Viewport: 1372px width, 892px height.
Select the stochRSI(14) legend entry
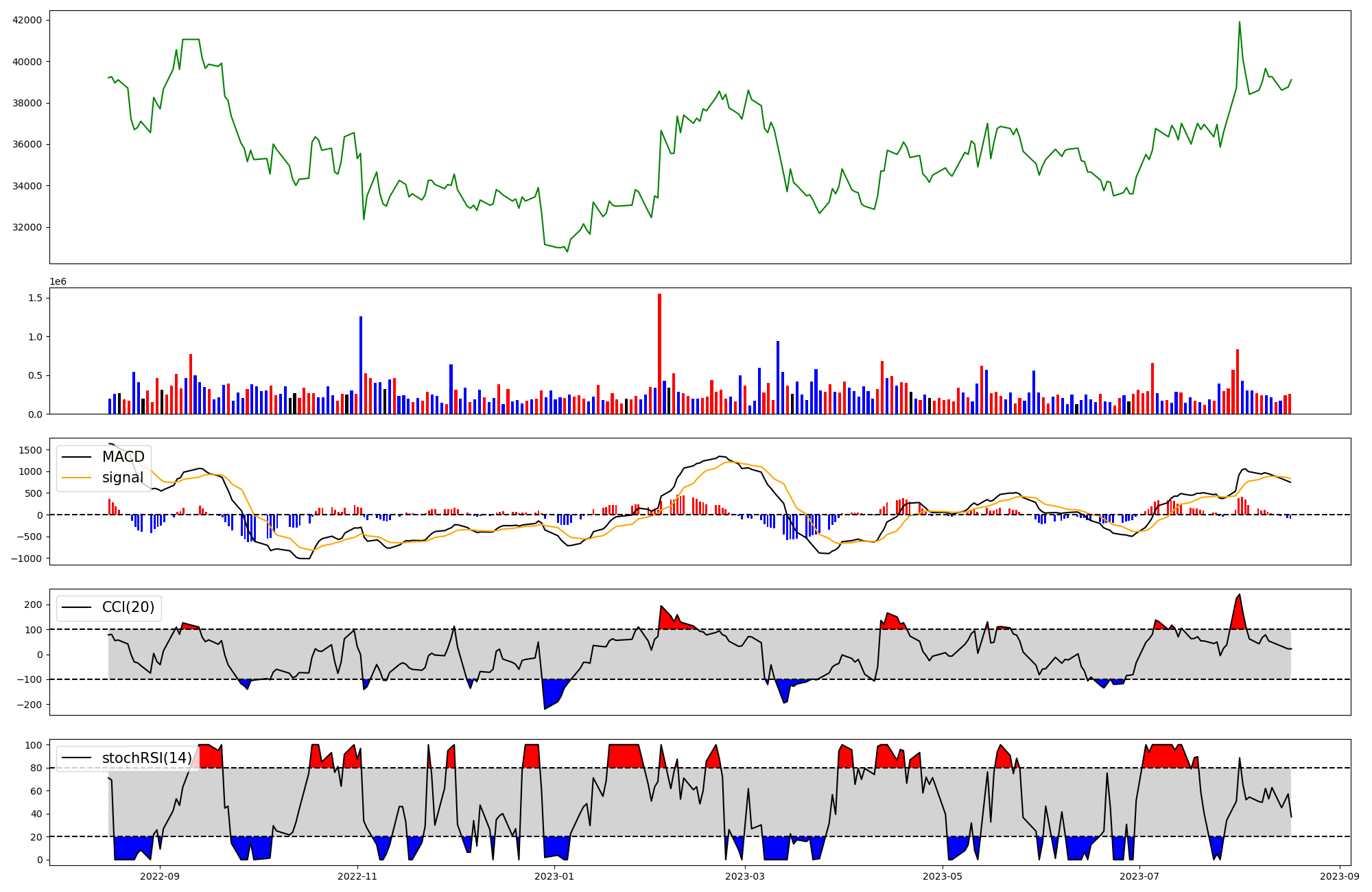tap(146, 758)
